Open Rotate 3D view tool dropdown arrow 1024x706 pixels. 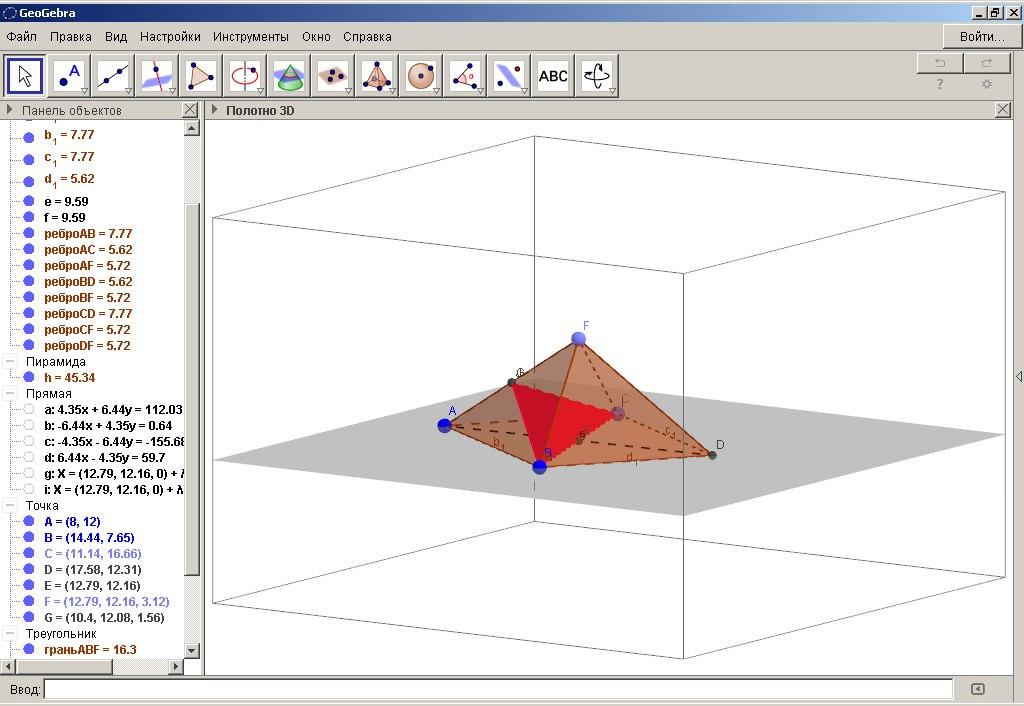click(x=612, y=91)
